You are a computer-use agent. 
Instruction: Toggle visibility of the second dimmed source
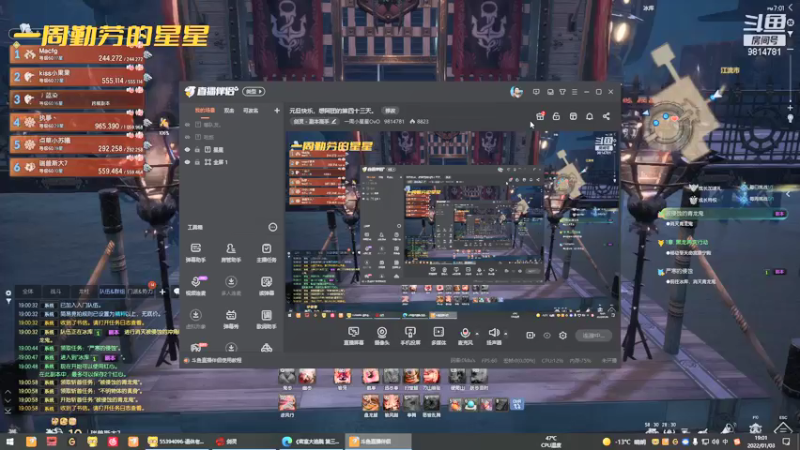[x=187, y=137]
